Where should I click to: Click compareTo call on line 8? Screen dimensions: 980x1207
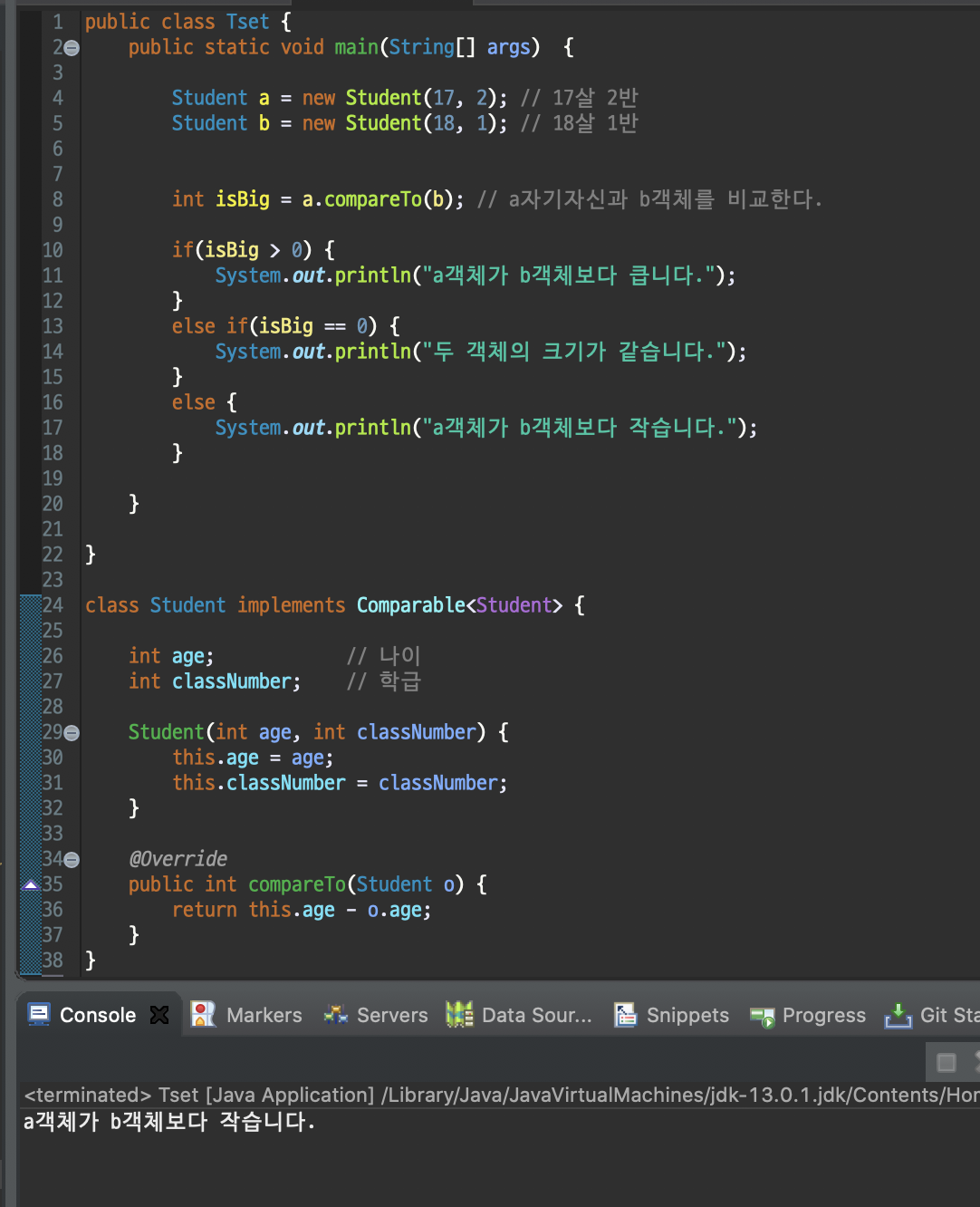[372, 199]
